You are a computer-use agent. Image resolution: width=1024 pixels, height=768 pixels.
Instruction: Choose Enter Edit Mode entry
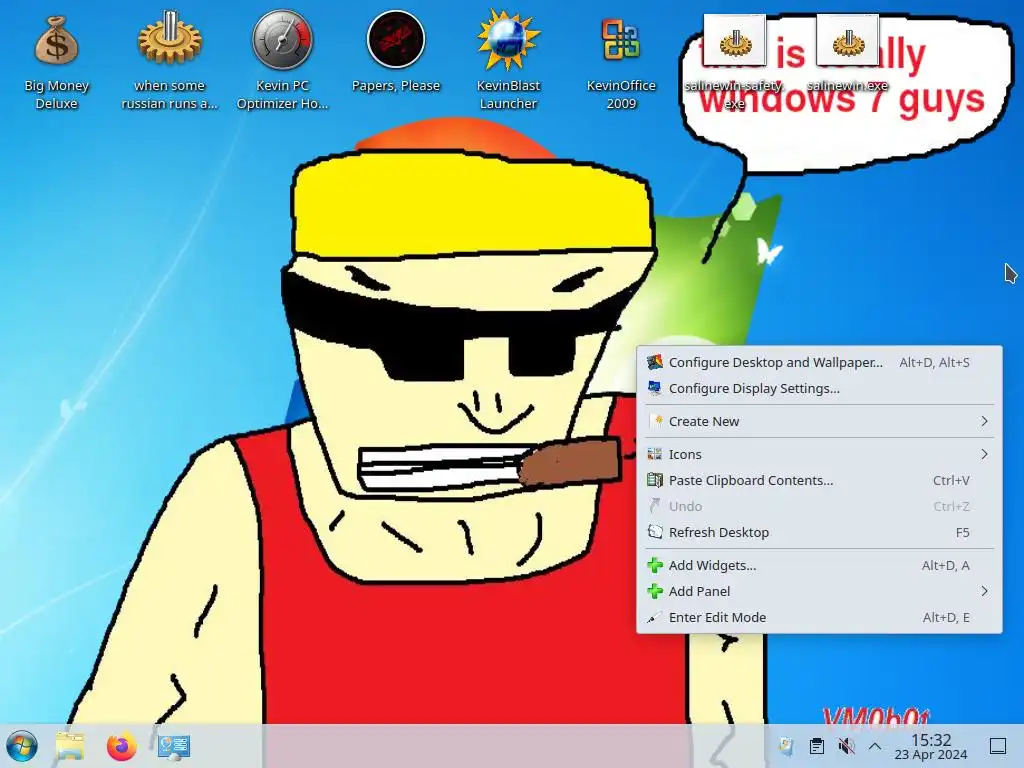(819, 617)
